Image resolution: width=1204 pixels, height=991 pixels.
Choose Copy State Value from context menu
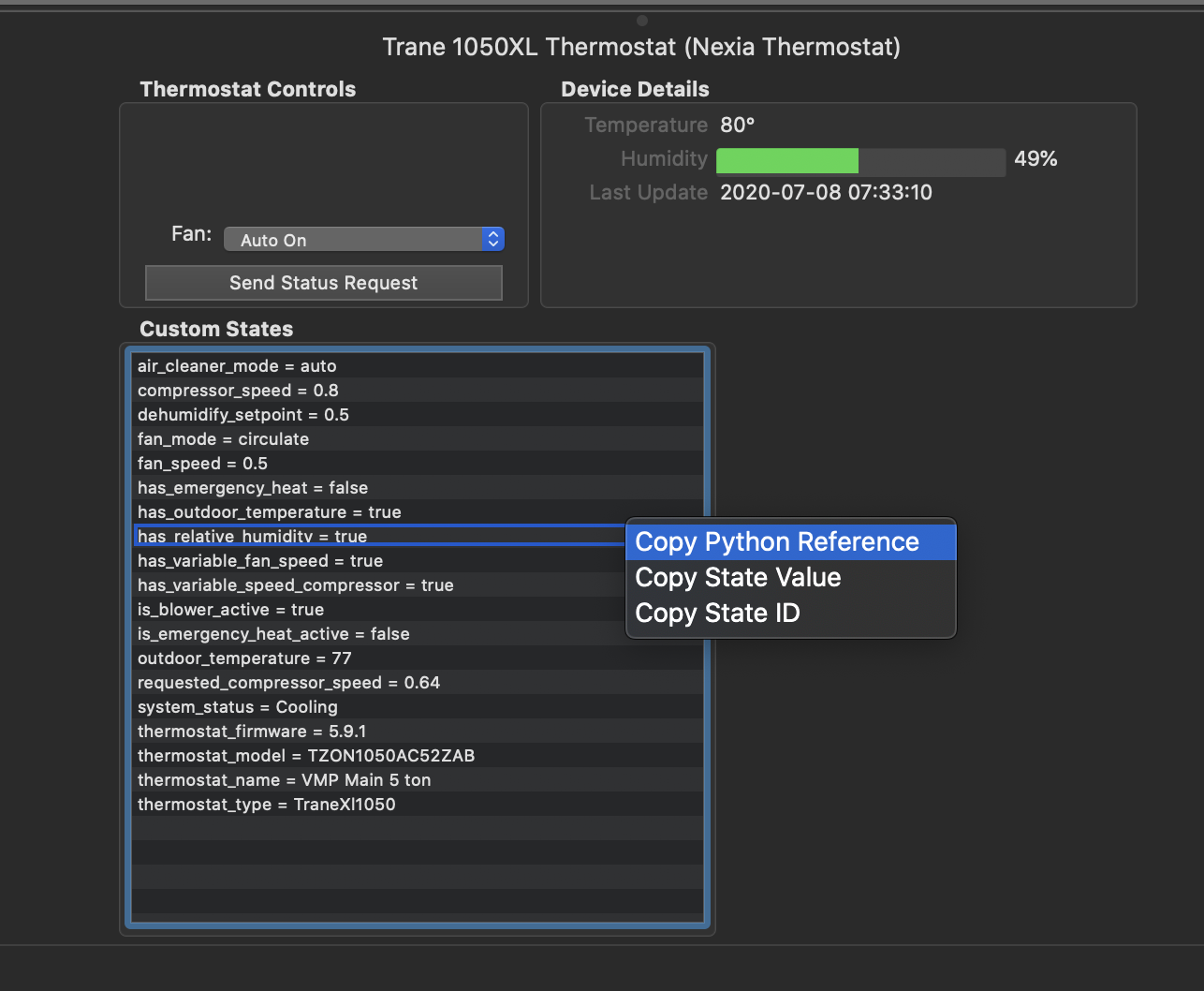point(790,578)
